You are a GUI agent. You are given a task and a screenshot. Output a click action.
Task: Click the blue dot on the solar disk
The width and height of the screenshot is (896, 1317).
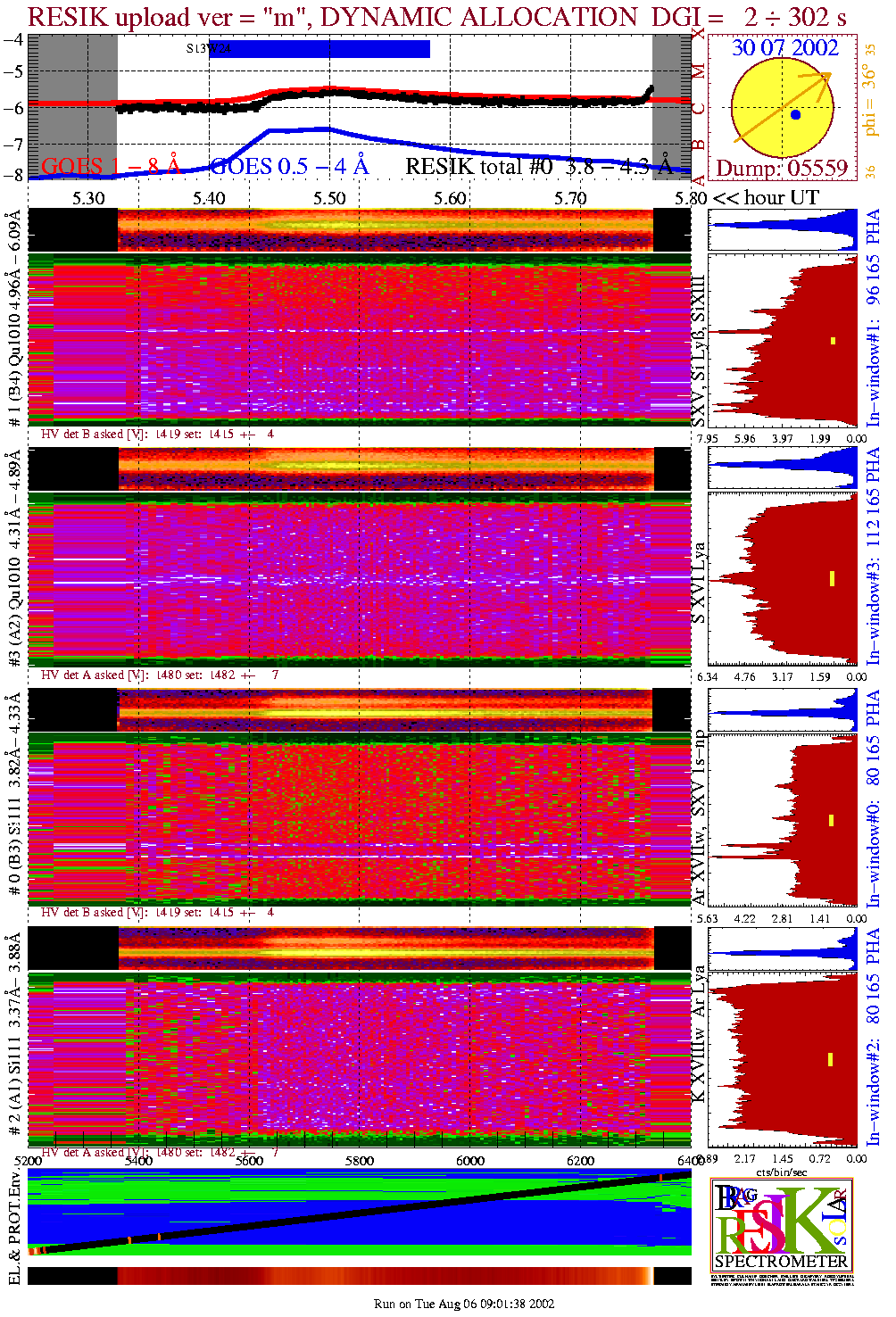[x=795, y=115]
